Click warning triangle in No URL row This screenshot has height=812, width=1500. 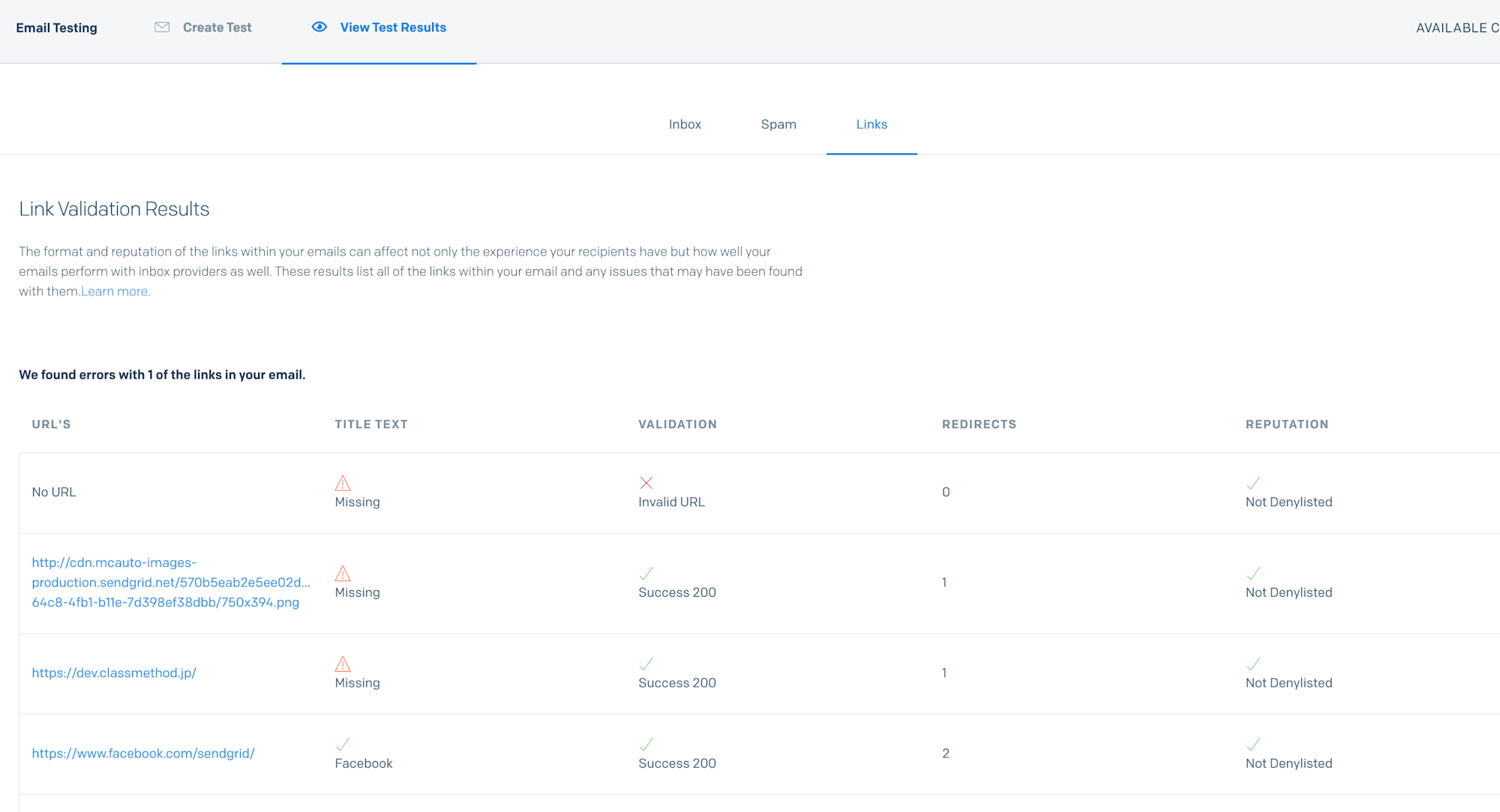click(343, 483)
